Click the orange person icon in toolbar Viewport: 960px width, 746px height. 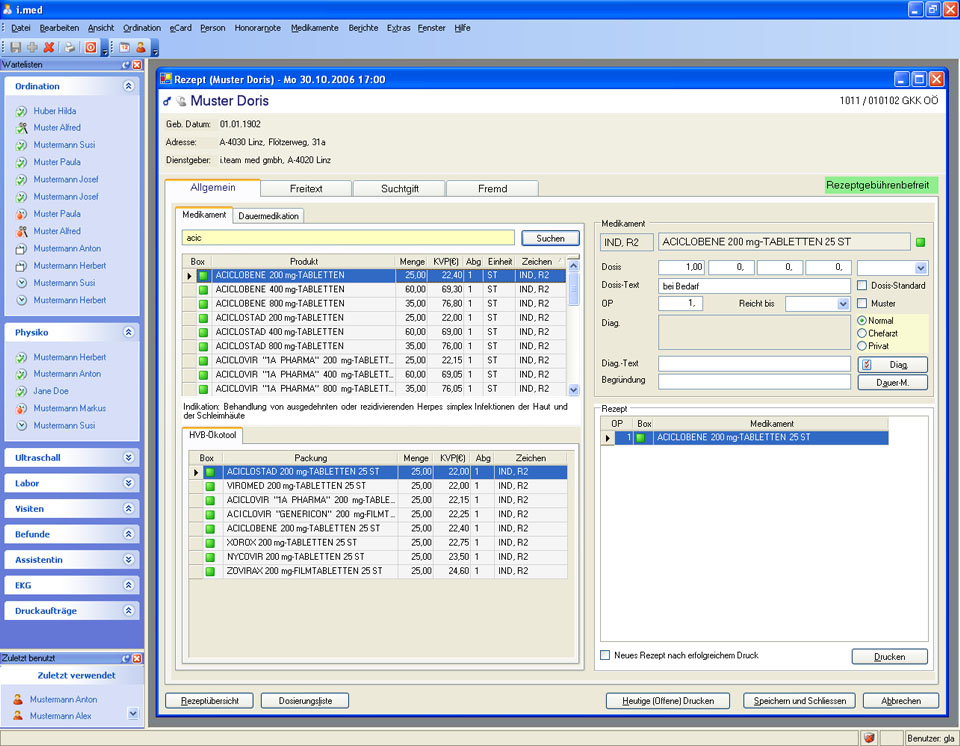pos(141,47)
